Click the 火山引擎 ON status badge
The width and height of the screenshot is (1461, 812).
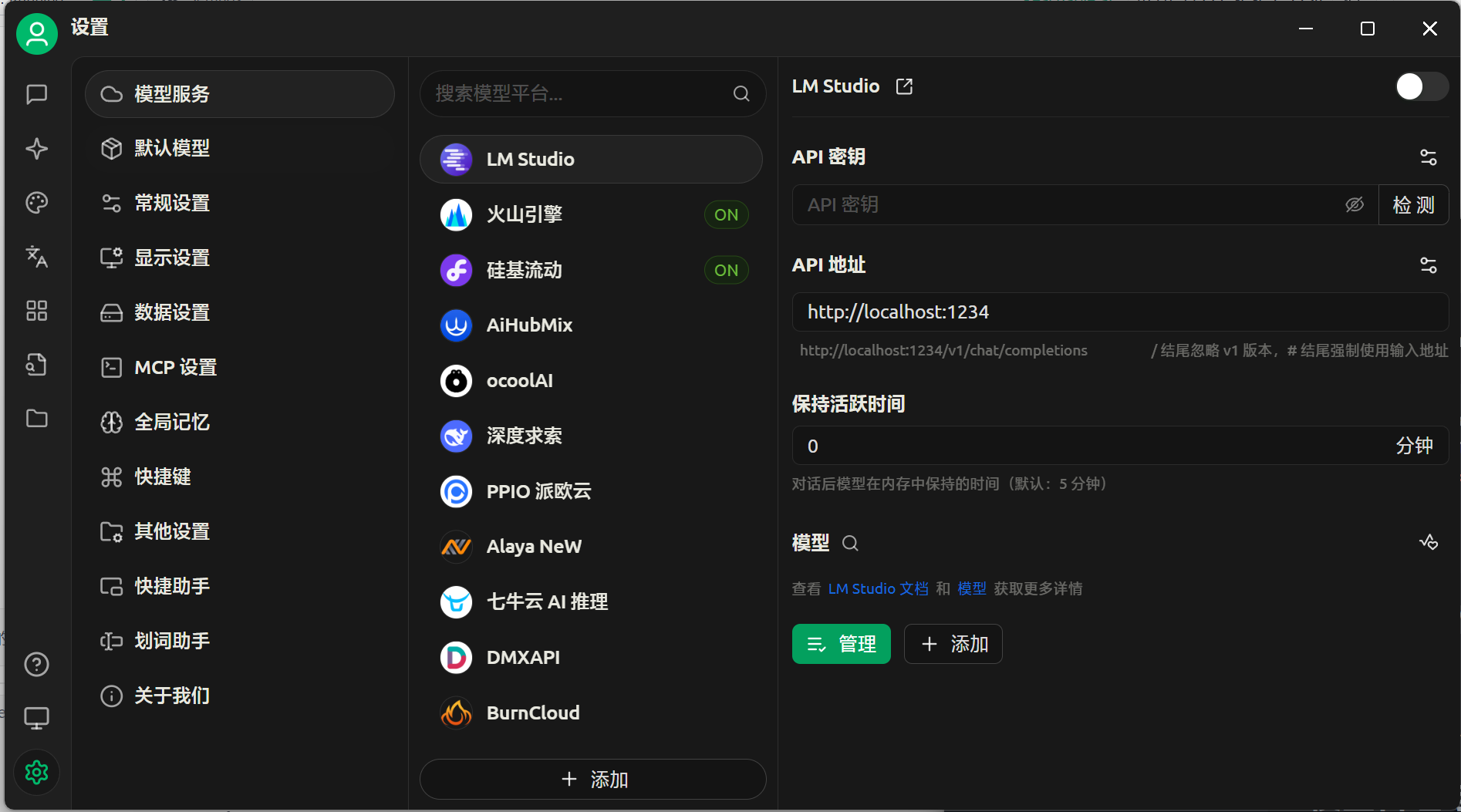click(726, 214)
